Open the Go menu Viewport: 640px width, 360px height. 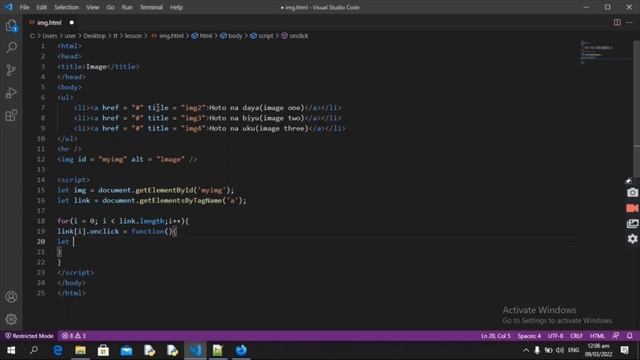110,7
